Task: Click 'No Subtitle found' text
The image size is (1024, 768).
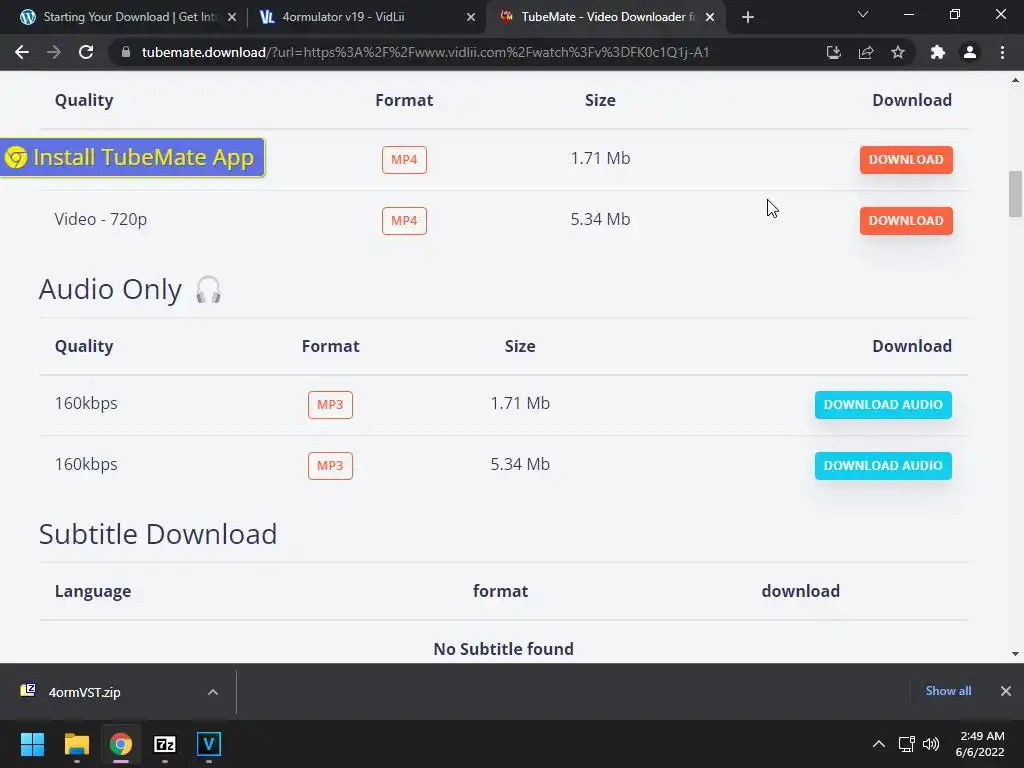Action: pyautogui.click(x=504, y=648)
